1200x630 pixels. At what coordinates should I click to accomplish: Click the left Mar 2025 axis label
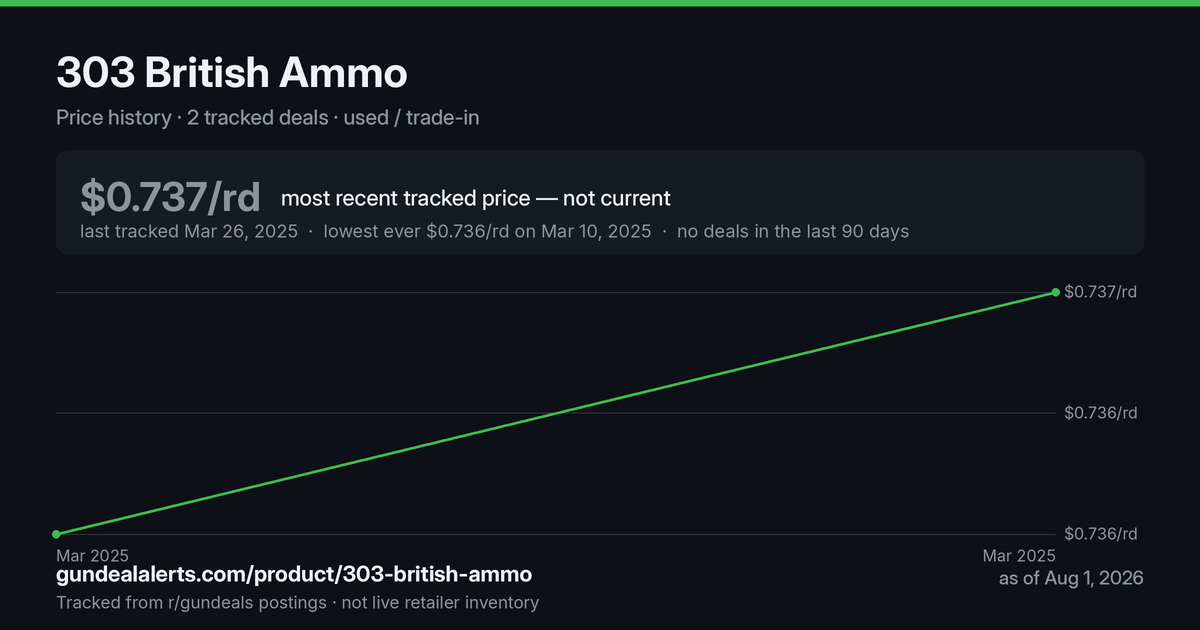pyautogui.click(x=92, y=555)
